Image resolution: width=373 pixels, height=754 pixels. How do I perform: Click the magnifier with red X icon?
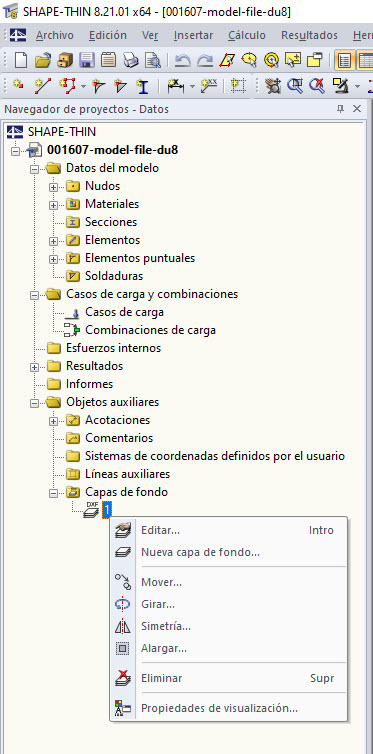(x=317, y=86)
